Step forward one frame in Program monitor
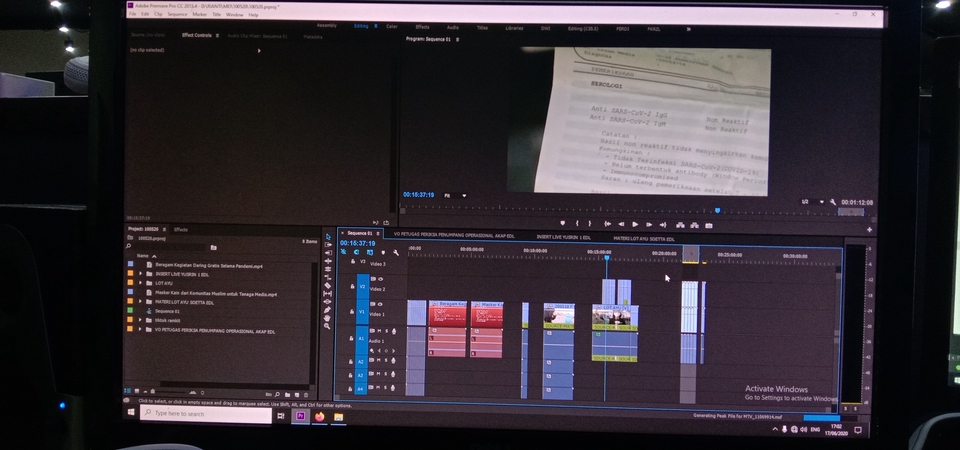960x450 pixels. (649, 225)
